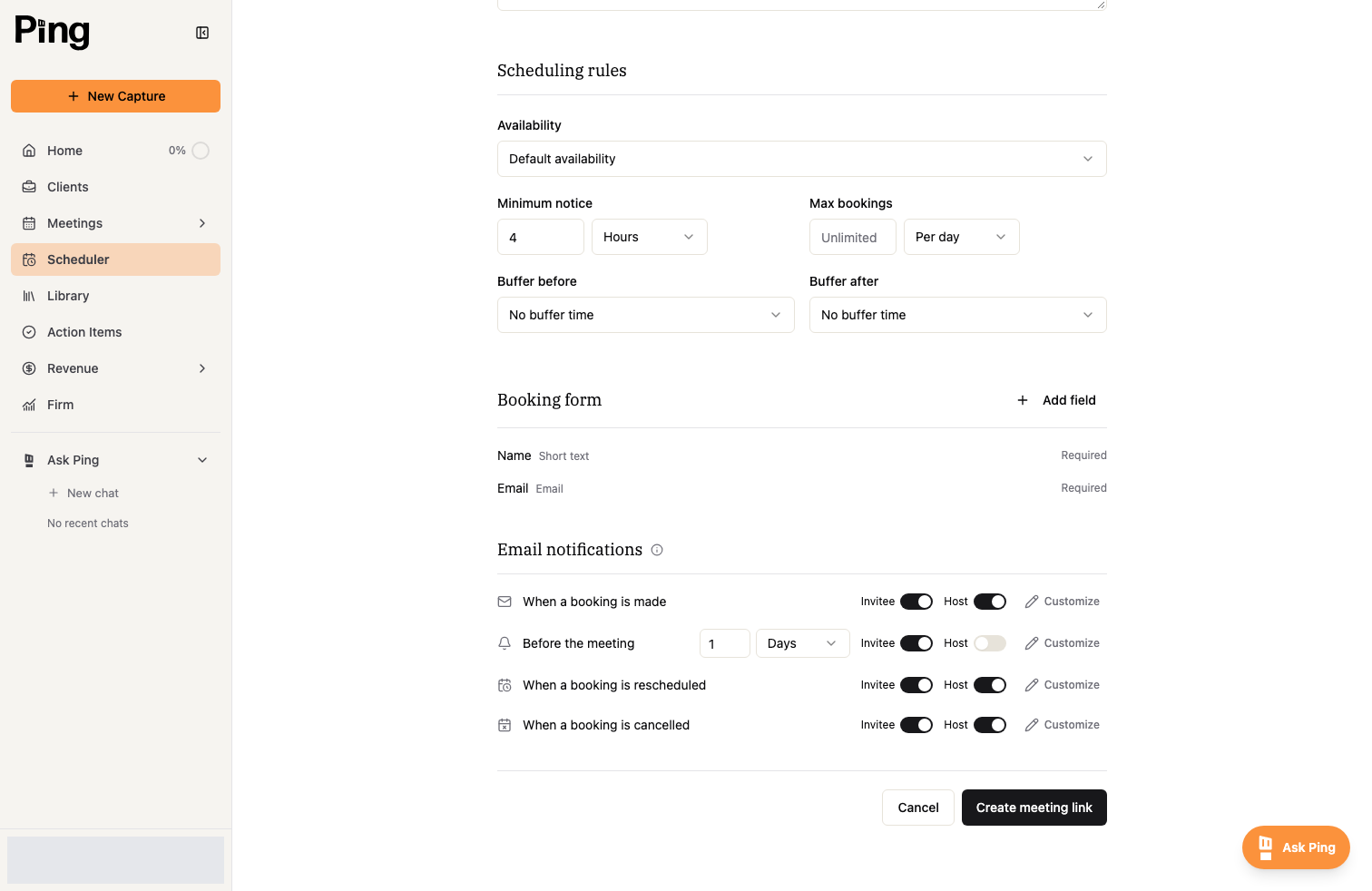
Task: Click the Meetings calendar icon
Action: (29, 223)
